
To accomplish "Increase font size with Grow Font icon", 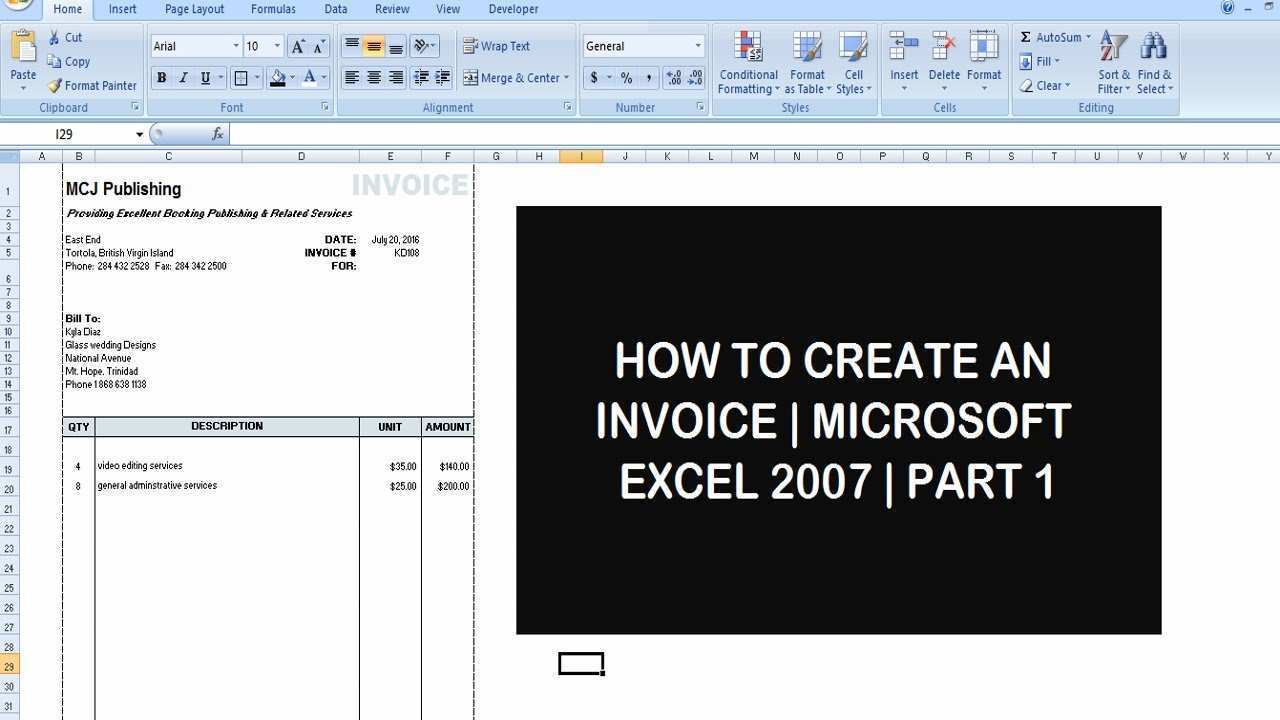I will point(298,46).
